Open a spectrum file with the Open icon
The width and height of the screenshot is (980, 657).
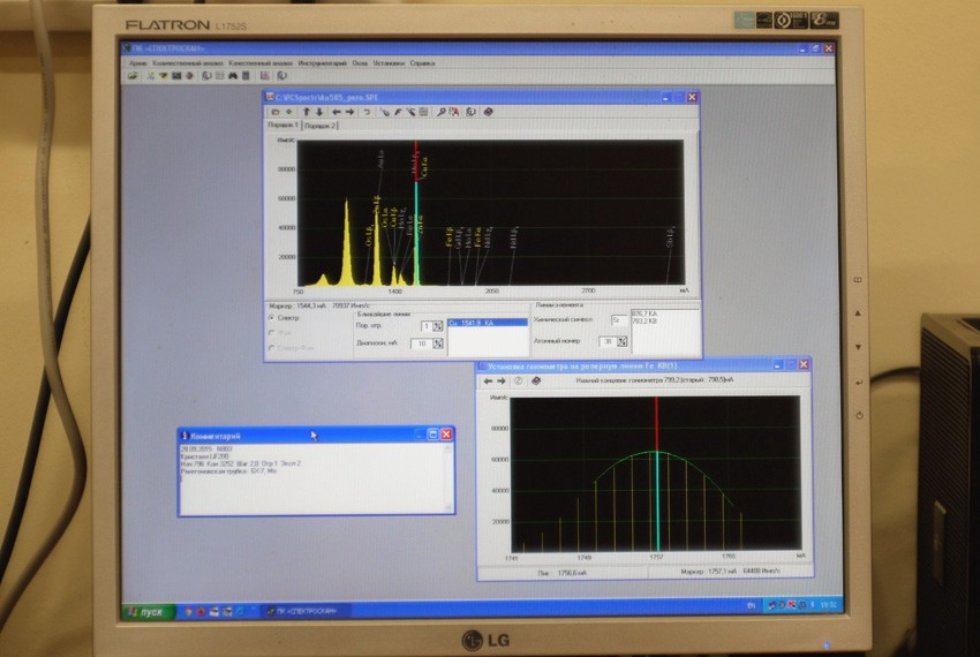tap(132, 74)
